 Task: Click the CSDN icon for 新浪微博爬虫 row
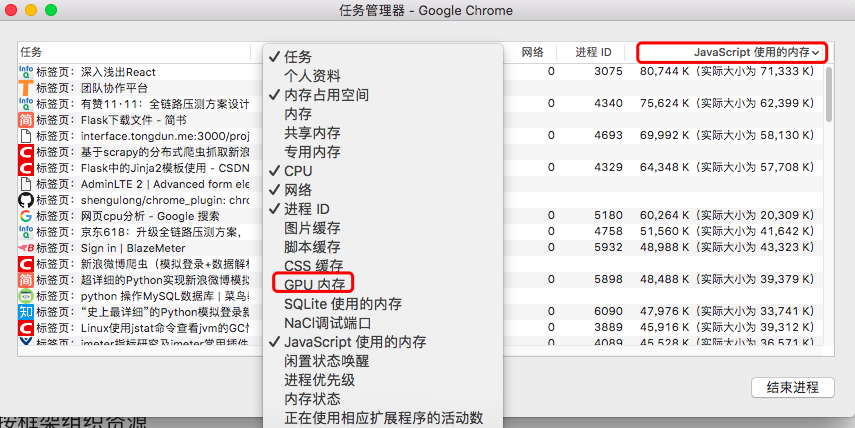click(26, 264)
